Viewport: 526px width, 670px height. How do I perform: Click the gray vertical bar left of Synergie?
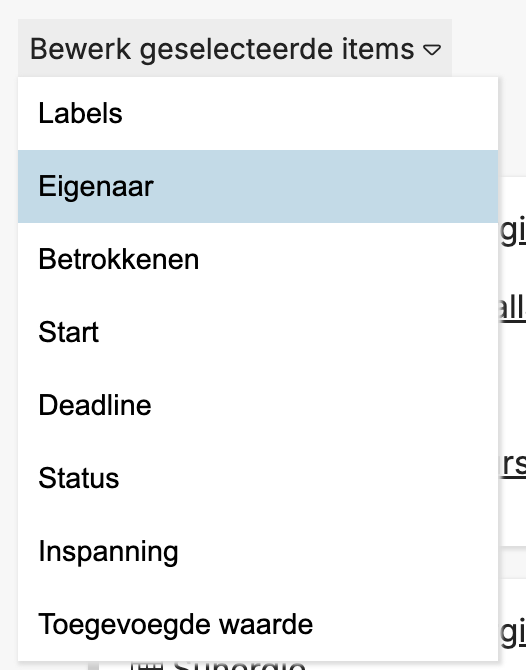click(93, 665)
